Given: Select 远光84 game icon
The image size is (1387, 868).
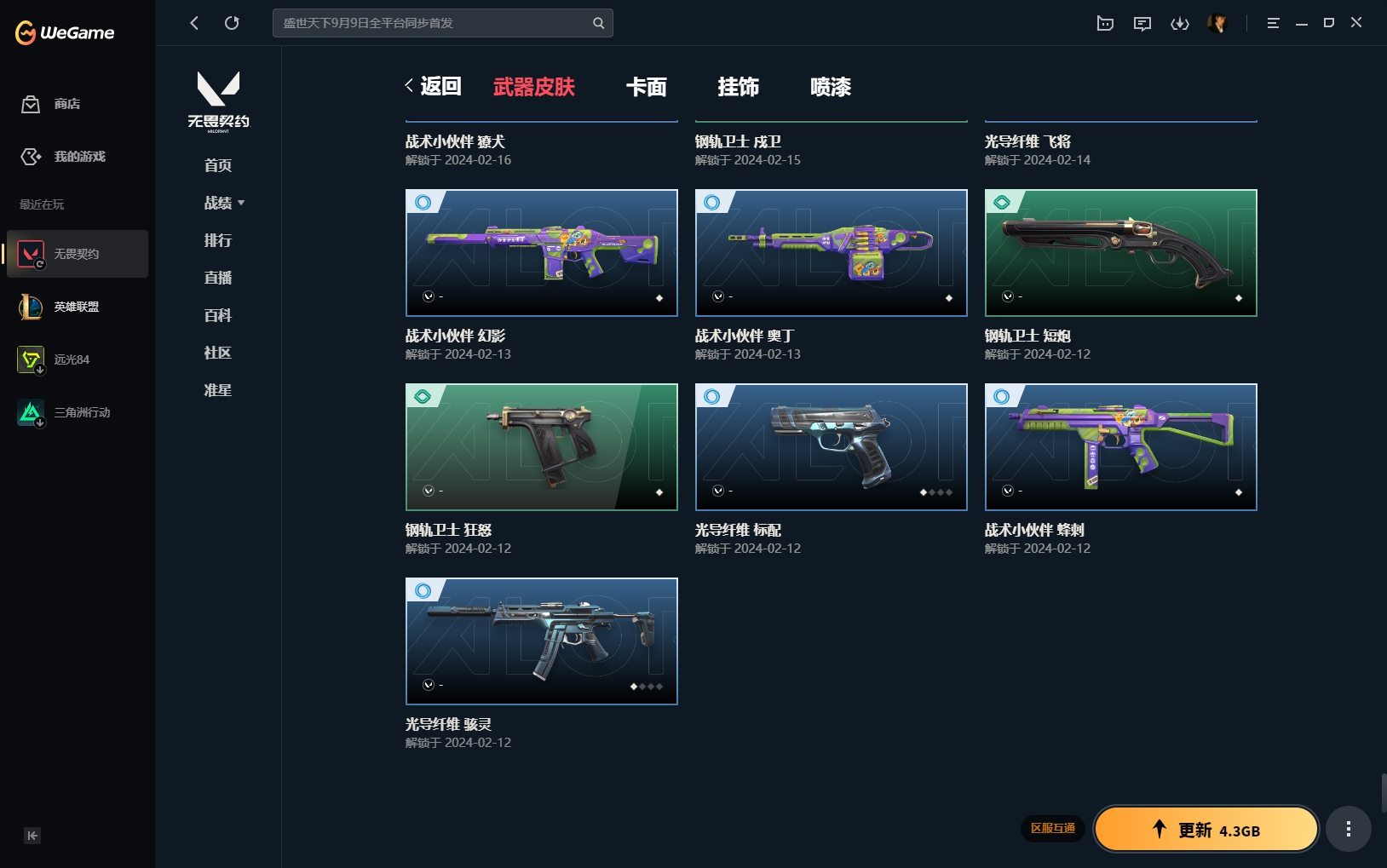Looking at the screenshot, I should coord(31,359).
